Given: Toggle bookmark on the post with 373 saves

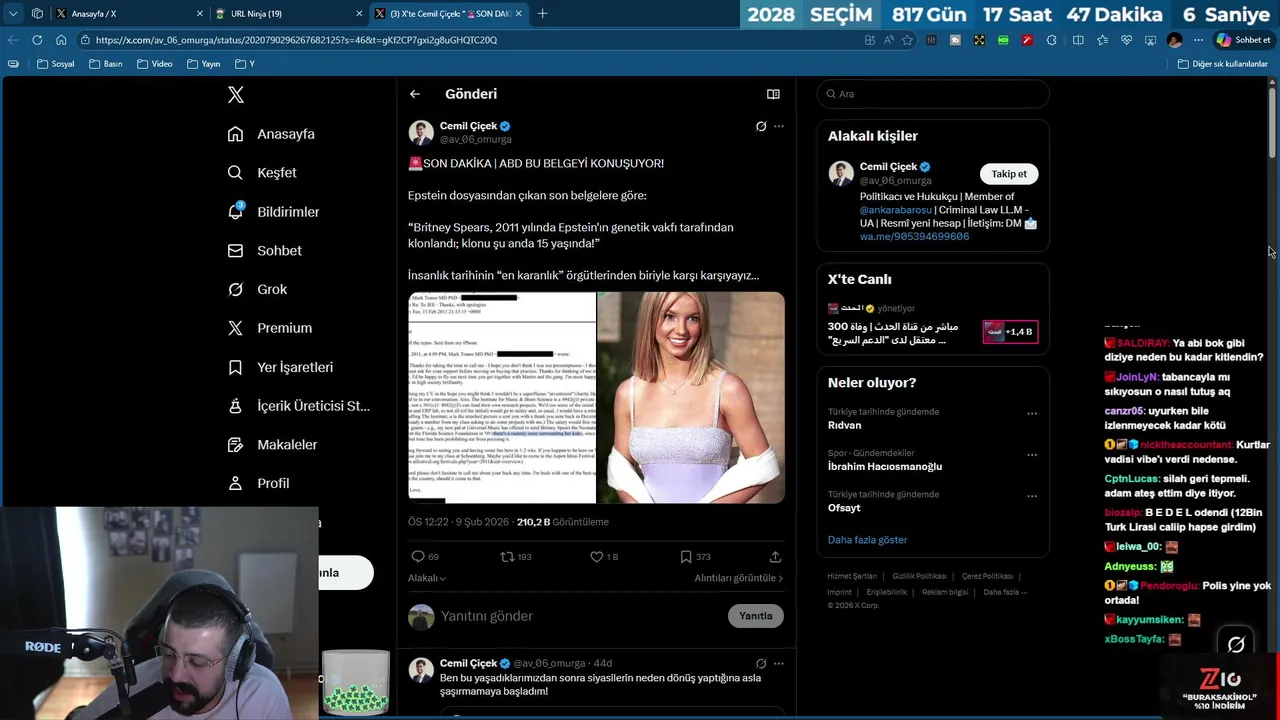Looking at the screenshot, I should pyautogui.click(x=686, y=556).
